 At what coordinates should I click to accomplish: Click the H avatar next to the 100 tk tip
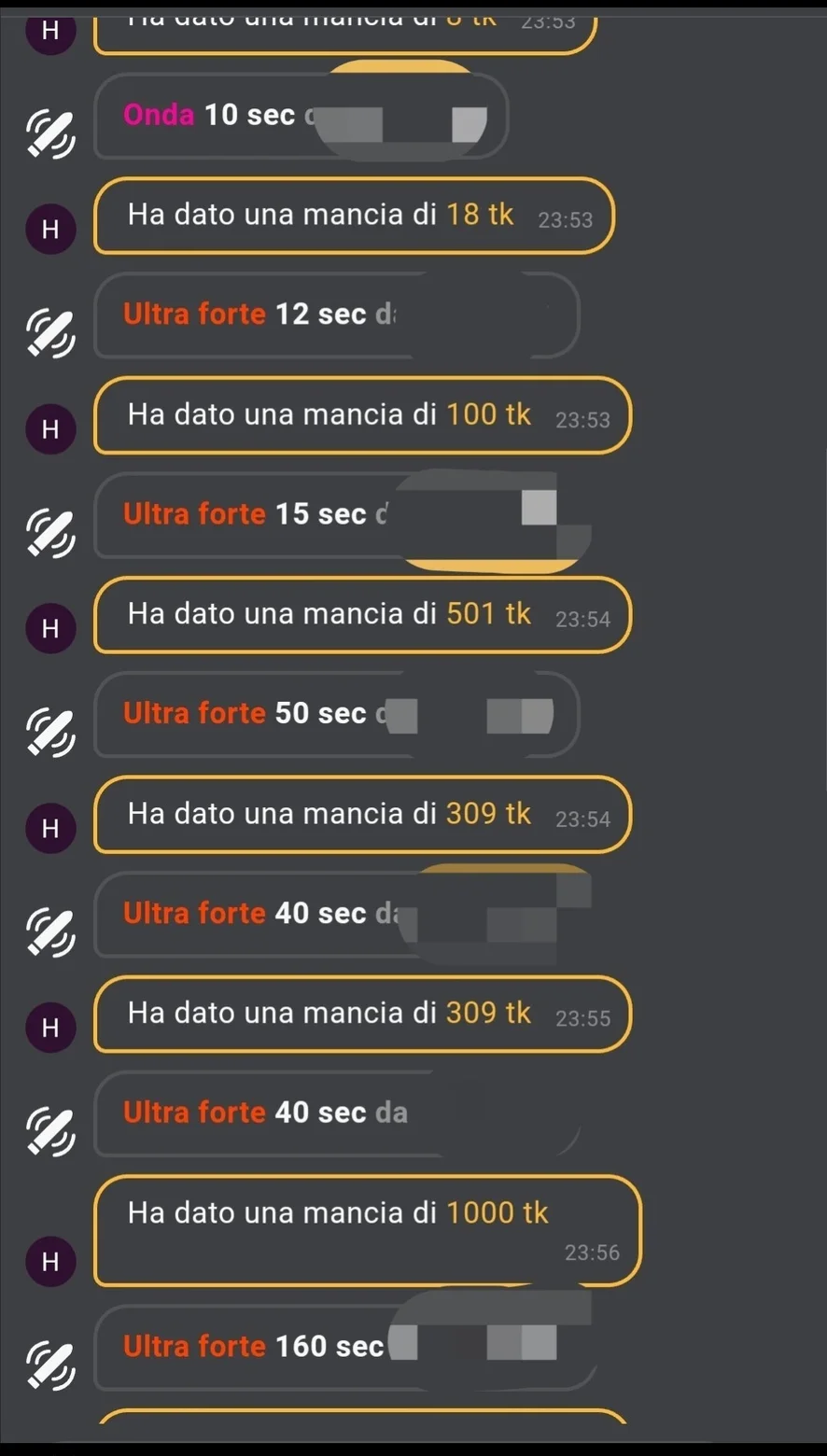[50, 428]
